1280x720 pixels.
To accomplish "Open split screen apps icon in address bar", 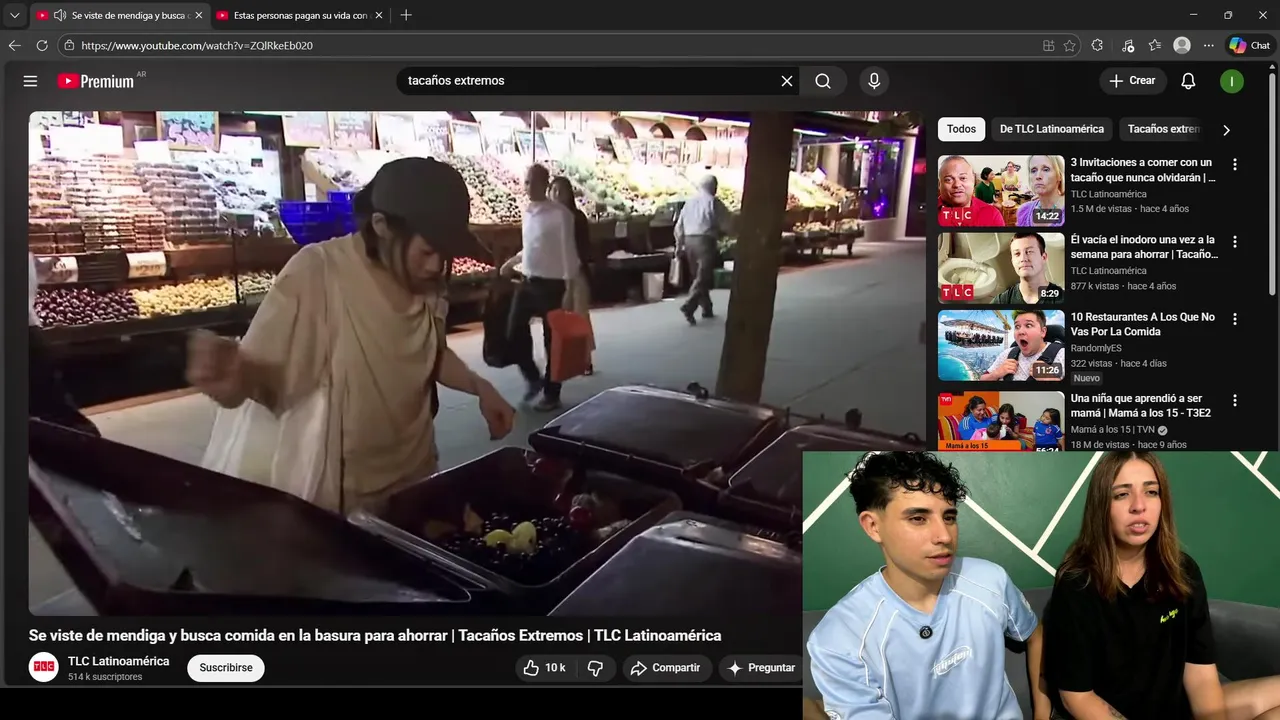I will (x=1048, y=45).
